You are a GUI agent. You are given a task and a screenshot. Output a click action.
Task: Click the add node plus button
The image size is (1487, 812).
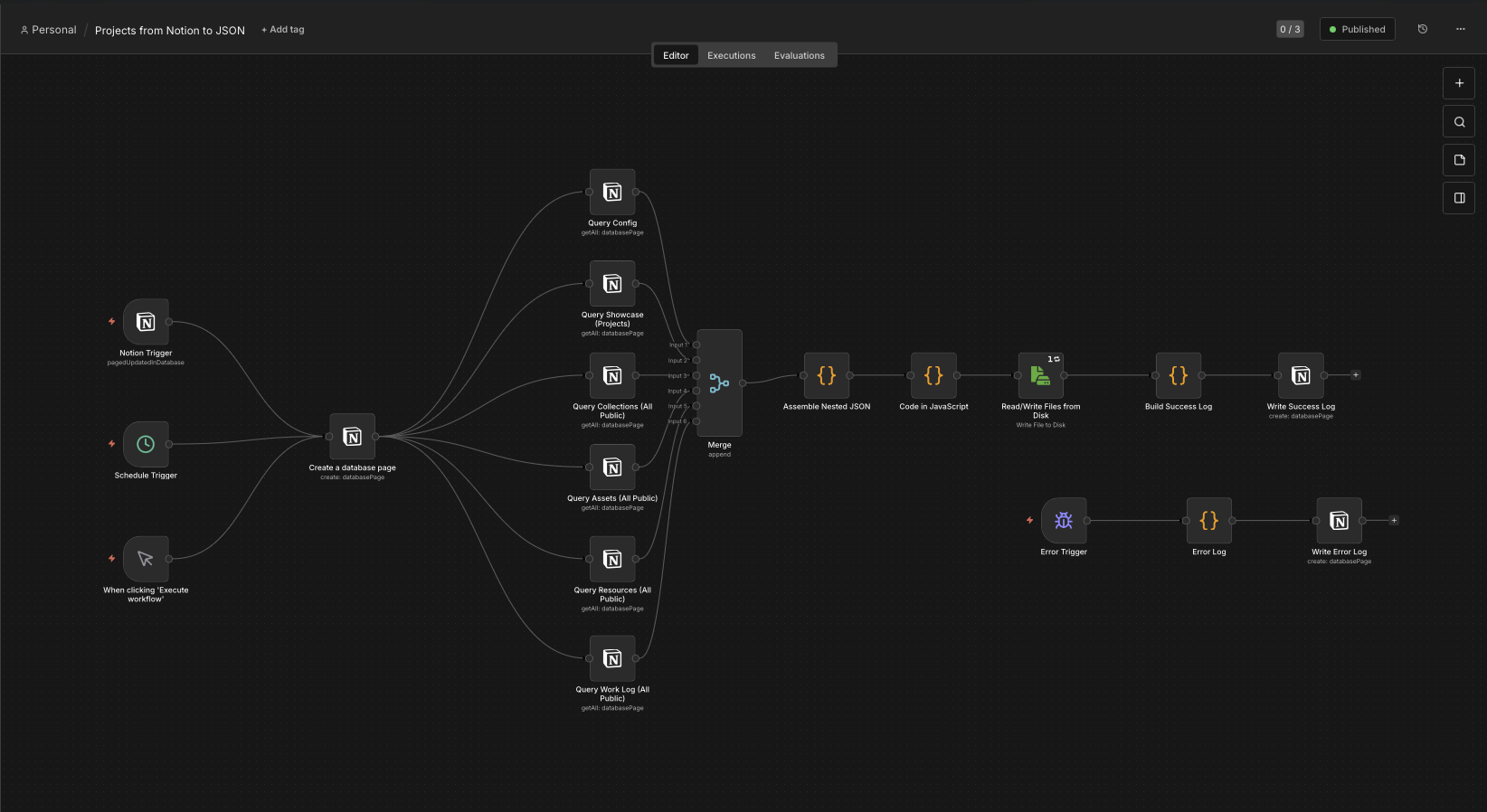[1459, 83]
